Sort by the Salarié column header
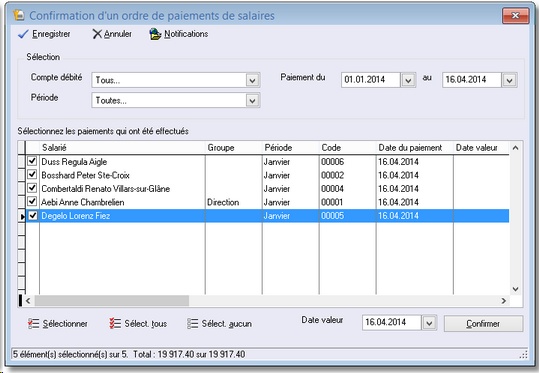 122,148
